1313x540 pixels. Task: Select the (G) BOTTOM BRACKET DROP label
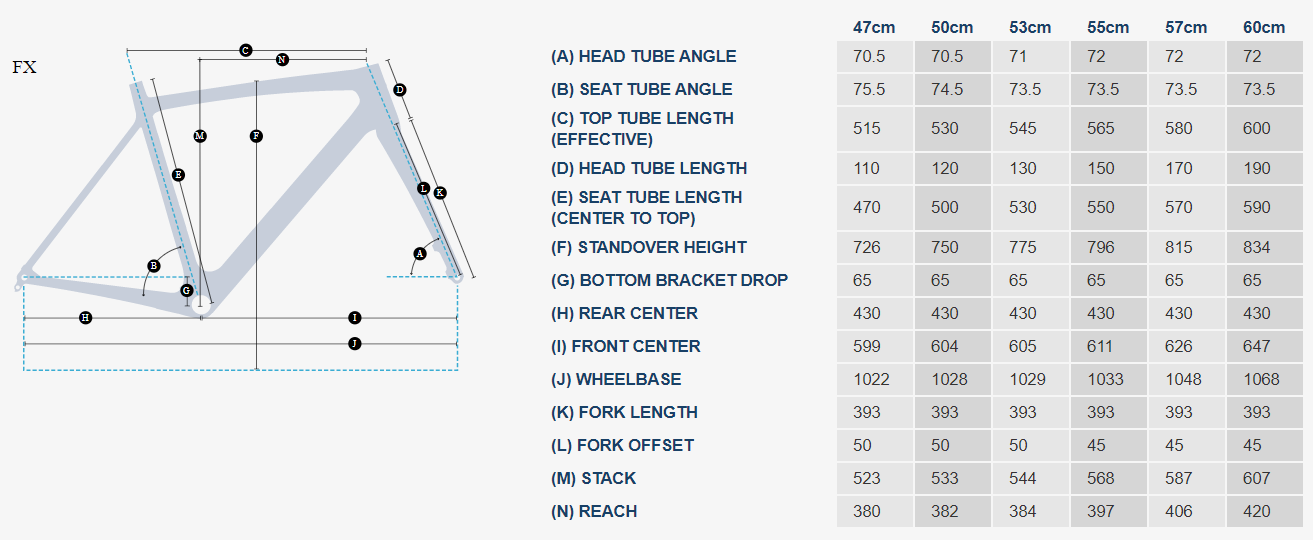click(x=669, y=280)
